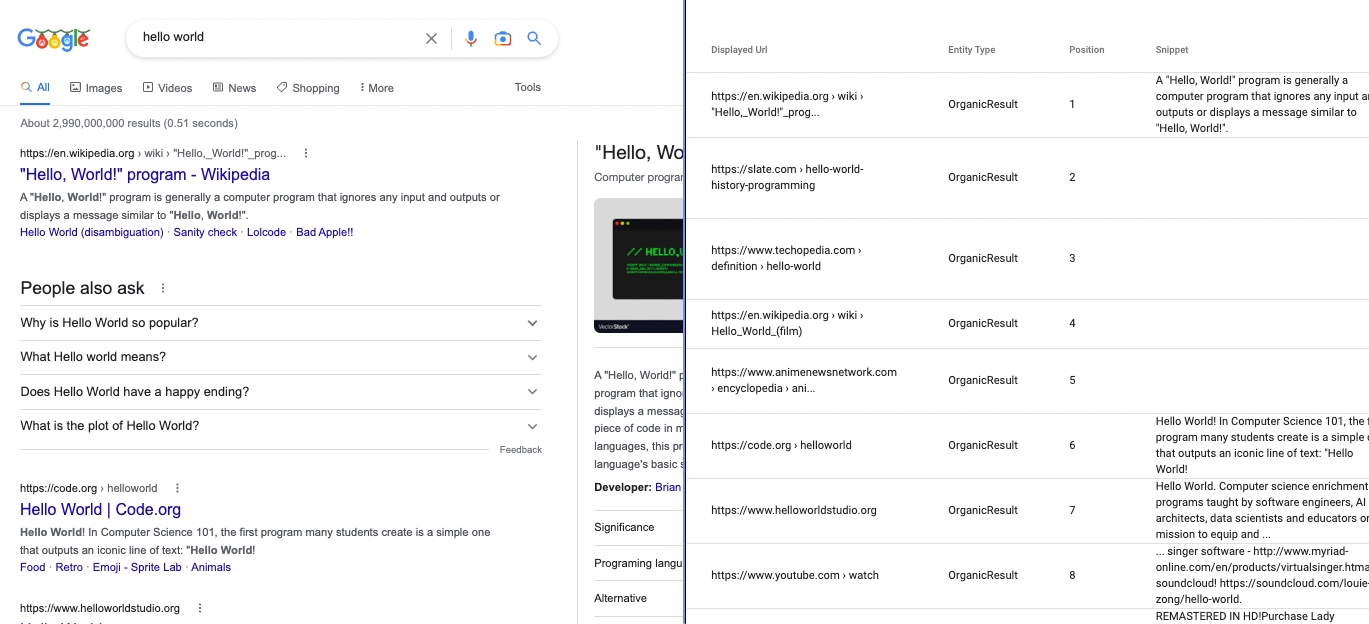1369x624 pixels.
Task: Start voice search with microphone
Action: 471,39
